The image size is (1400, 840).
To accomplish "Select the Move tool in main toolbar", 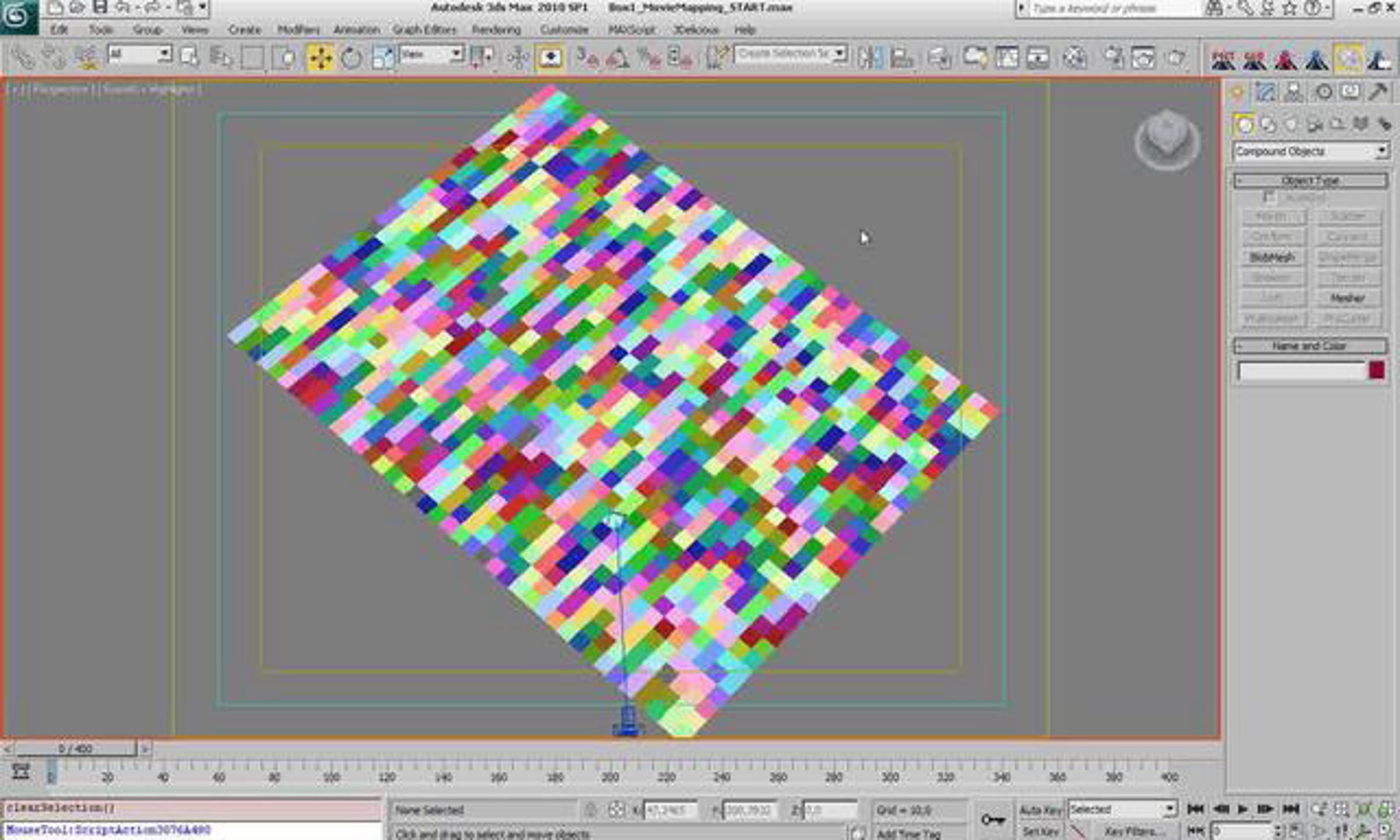I will click(x=320, y=58).
